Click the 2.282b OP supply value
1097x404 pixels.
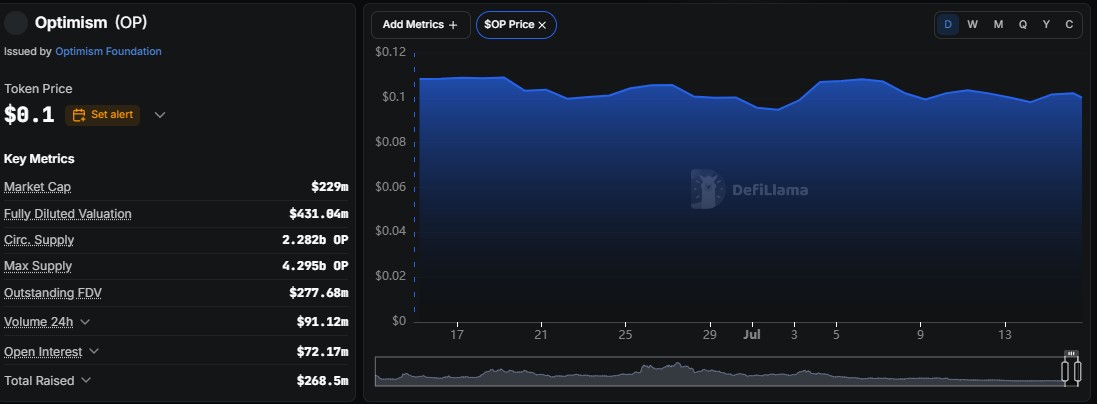316,240
